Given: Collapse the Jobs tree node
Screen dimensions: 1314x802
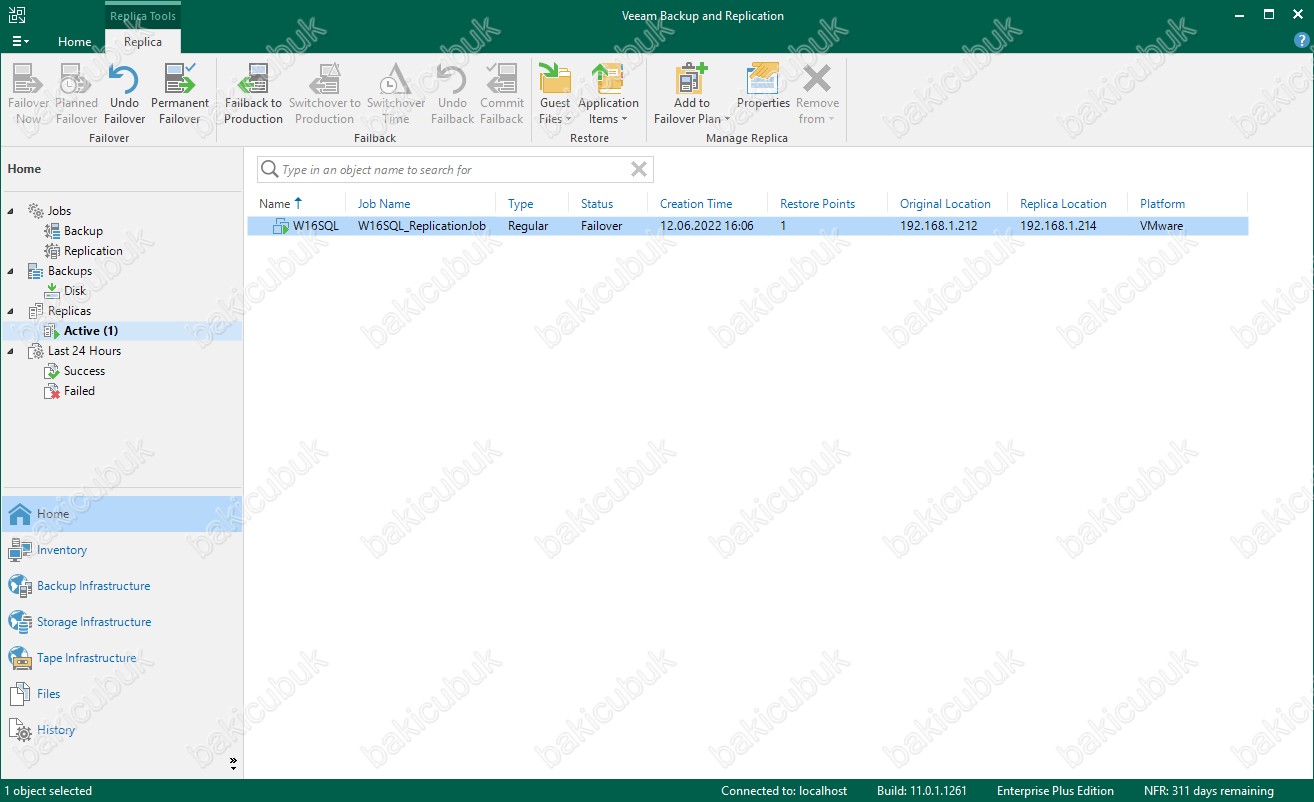Looking at the screenshot, I should click(11, 211).
